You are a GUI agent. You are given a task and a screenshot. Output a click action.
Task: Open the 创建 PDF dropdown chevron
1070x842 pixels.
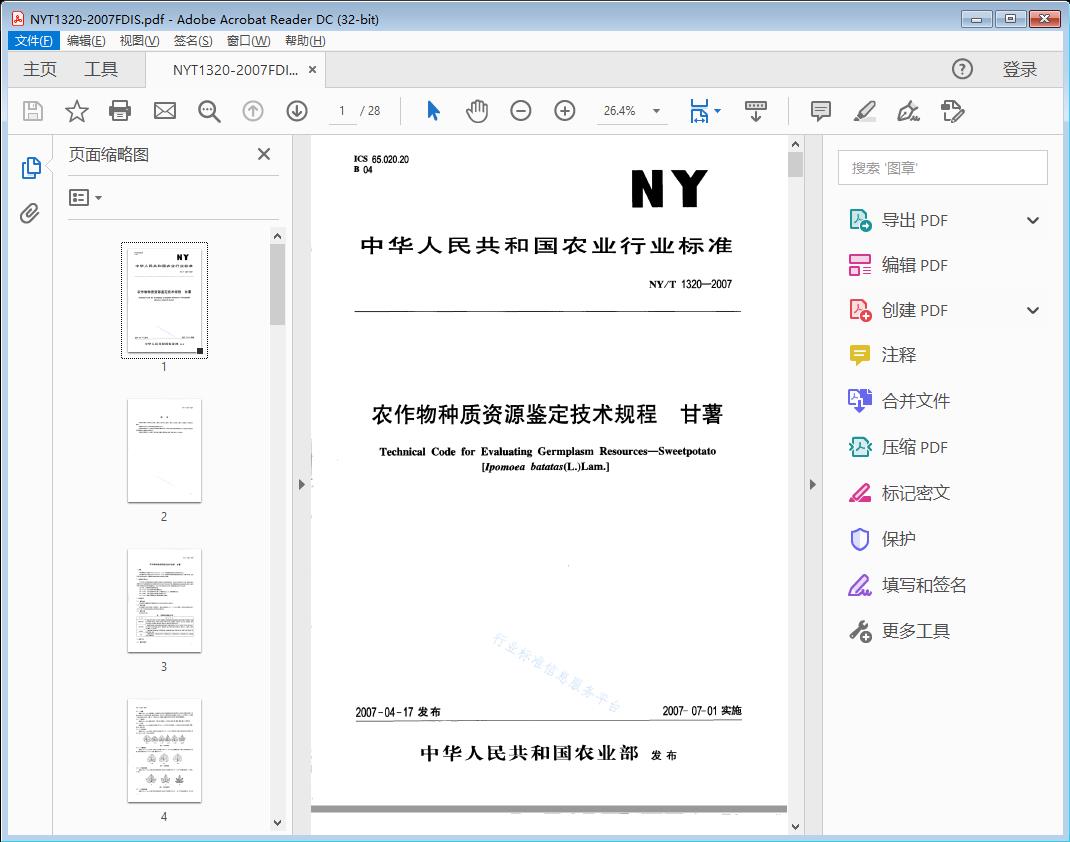pyautogui.click(x=1032, y=310)
